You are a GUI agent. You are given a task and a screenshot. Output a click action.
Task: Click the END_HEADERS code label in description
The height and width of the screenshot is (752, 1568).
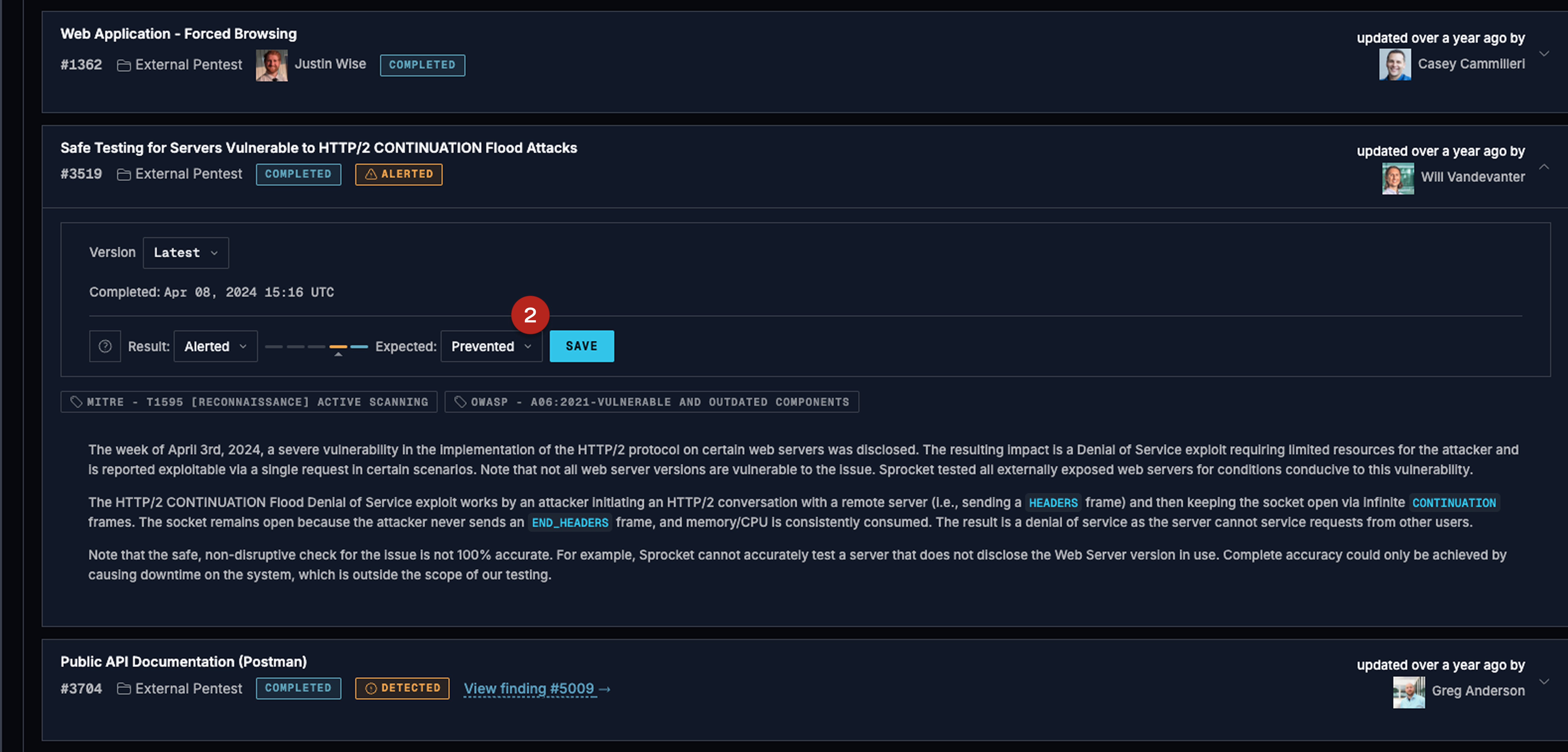pos(570,523)
